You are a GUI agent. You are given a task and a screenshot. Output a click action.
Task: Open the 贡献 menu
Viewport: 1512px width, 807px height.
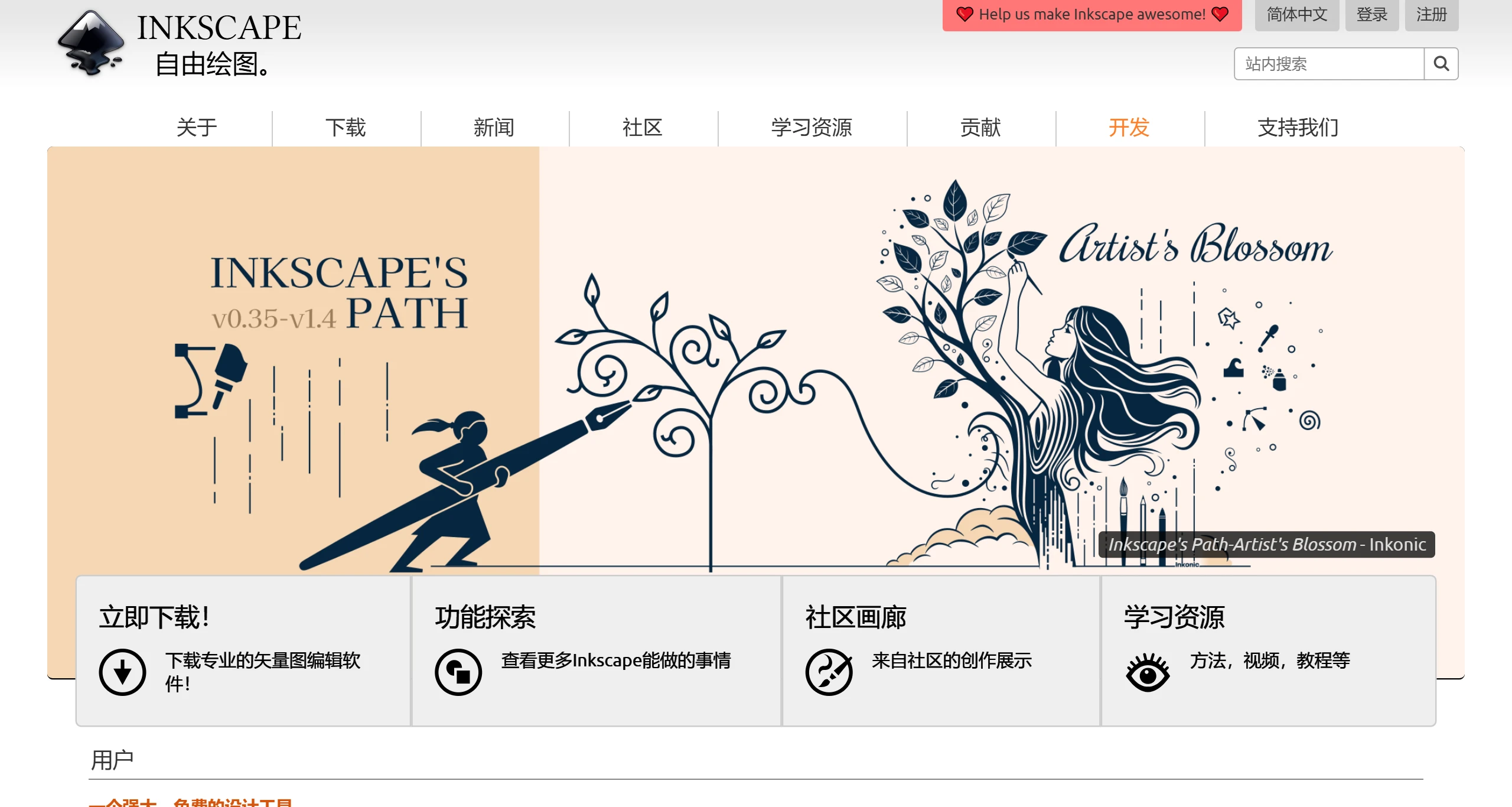(x=980, y=127)
